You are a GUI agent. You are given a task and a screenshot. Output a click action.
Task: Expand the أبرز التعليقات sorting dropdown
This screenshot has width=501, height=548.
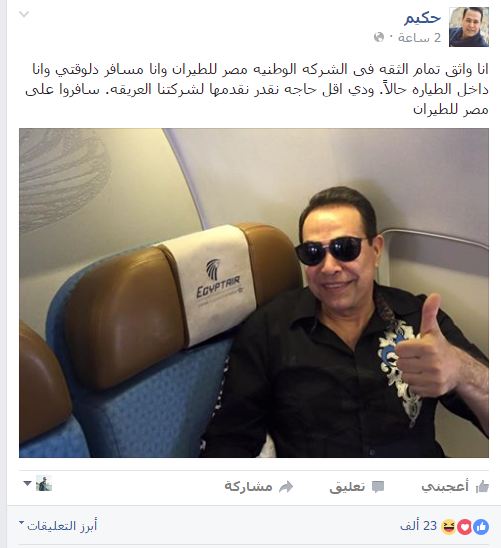[x=58, y=526]
